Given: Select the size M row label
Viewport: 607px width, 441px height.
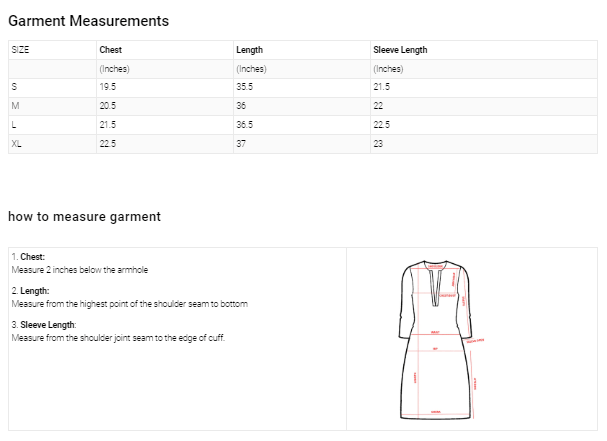Looking at the screenshot, I should point(15,106).
